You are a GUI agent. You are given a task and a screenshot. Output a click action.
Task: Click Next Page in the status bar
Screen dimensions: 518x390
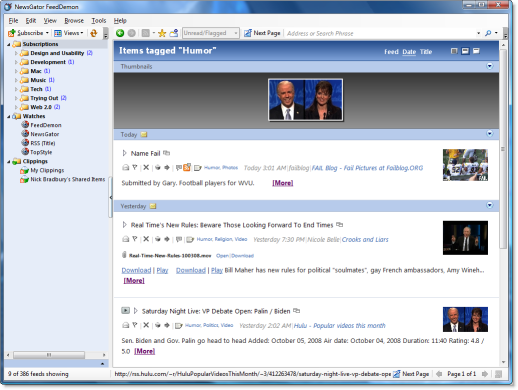point(411,374)
